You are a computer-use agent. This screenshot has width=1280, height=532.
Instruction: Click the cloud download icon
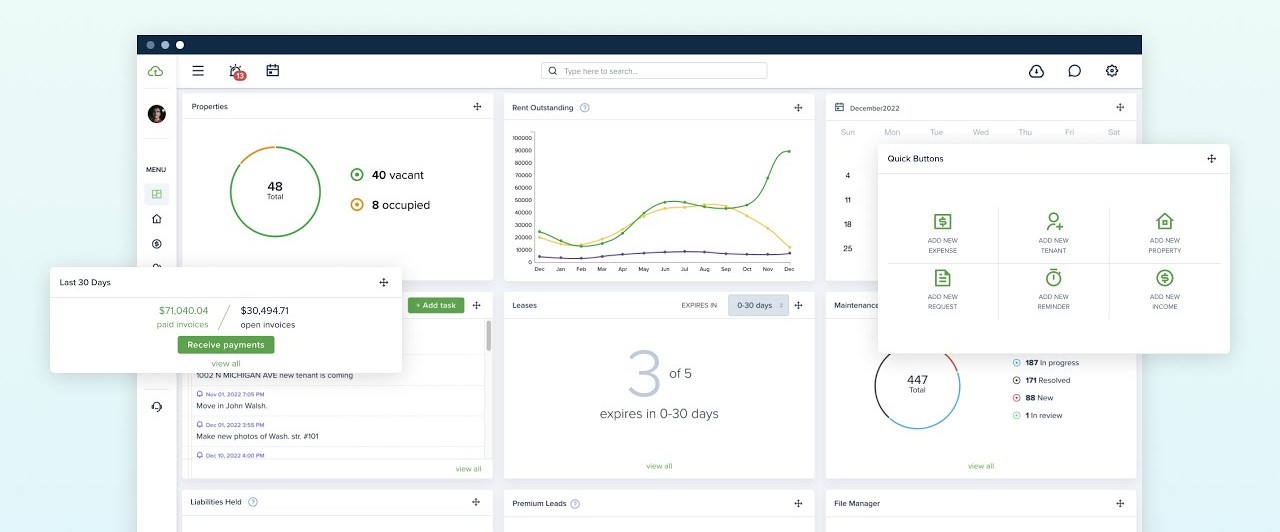coord(1036,71)
